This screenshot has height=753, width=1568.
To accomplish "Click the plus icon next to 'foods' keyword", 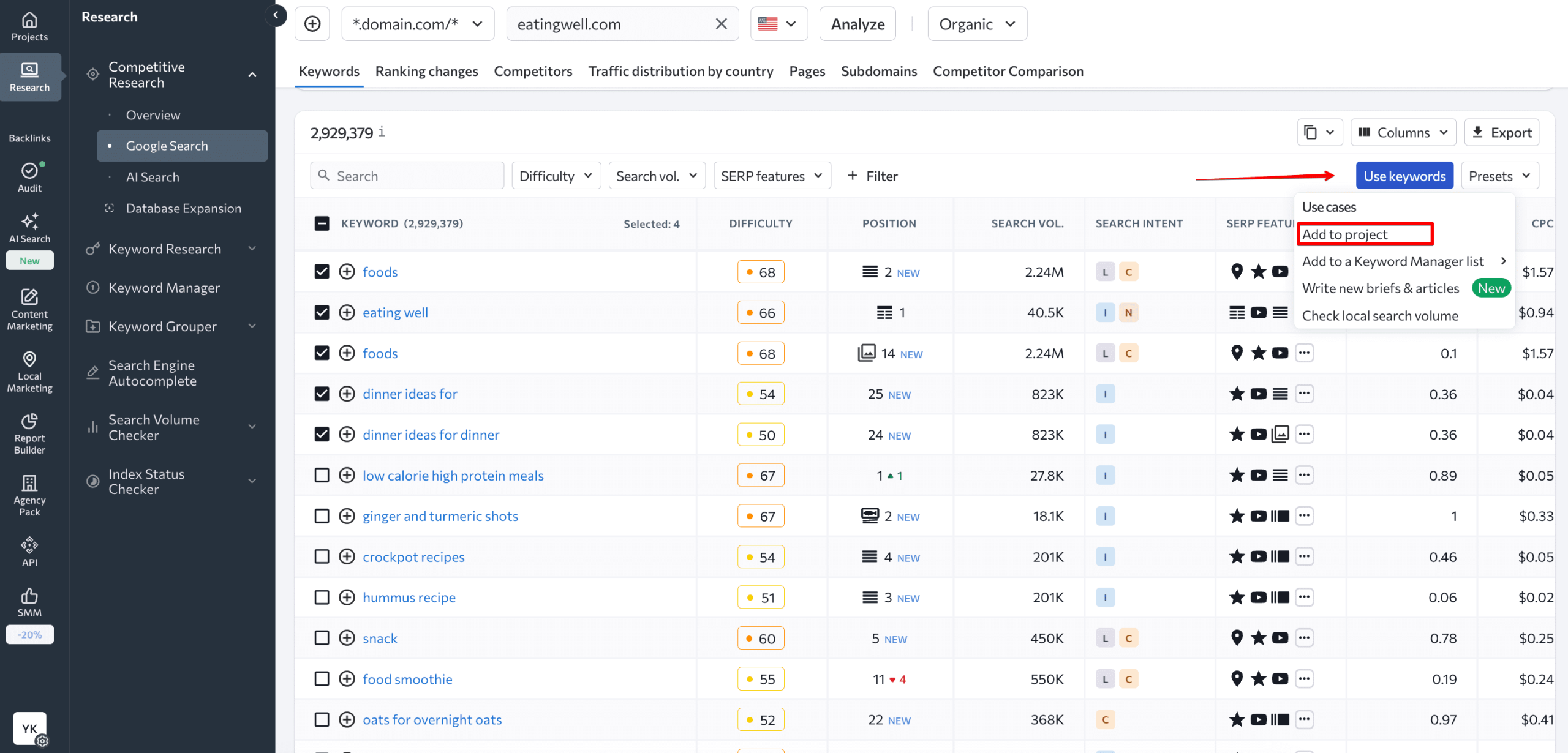I will pyautogui.click(x=347, y=271).
